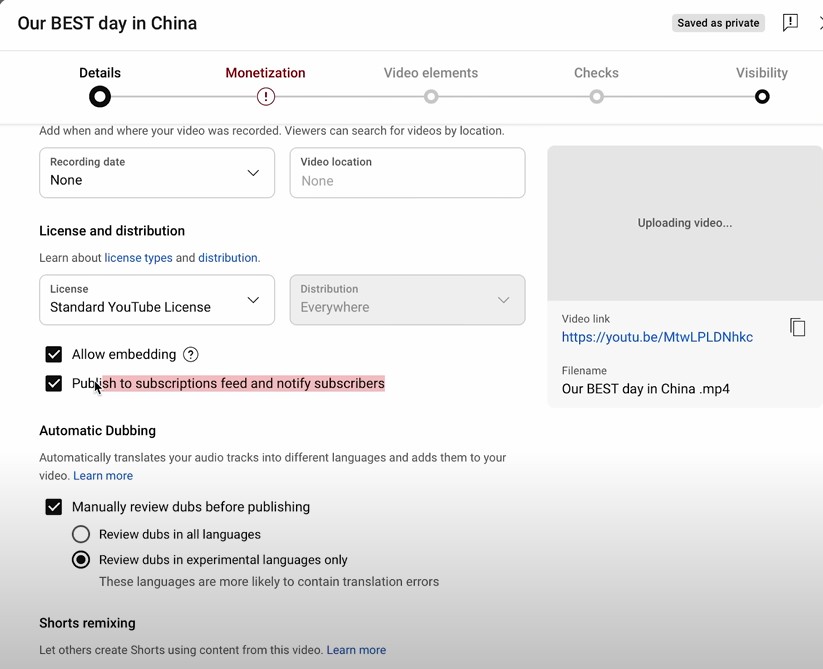Select Review dubs in all languages

(81, 534)
